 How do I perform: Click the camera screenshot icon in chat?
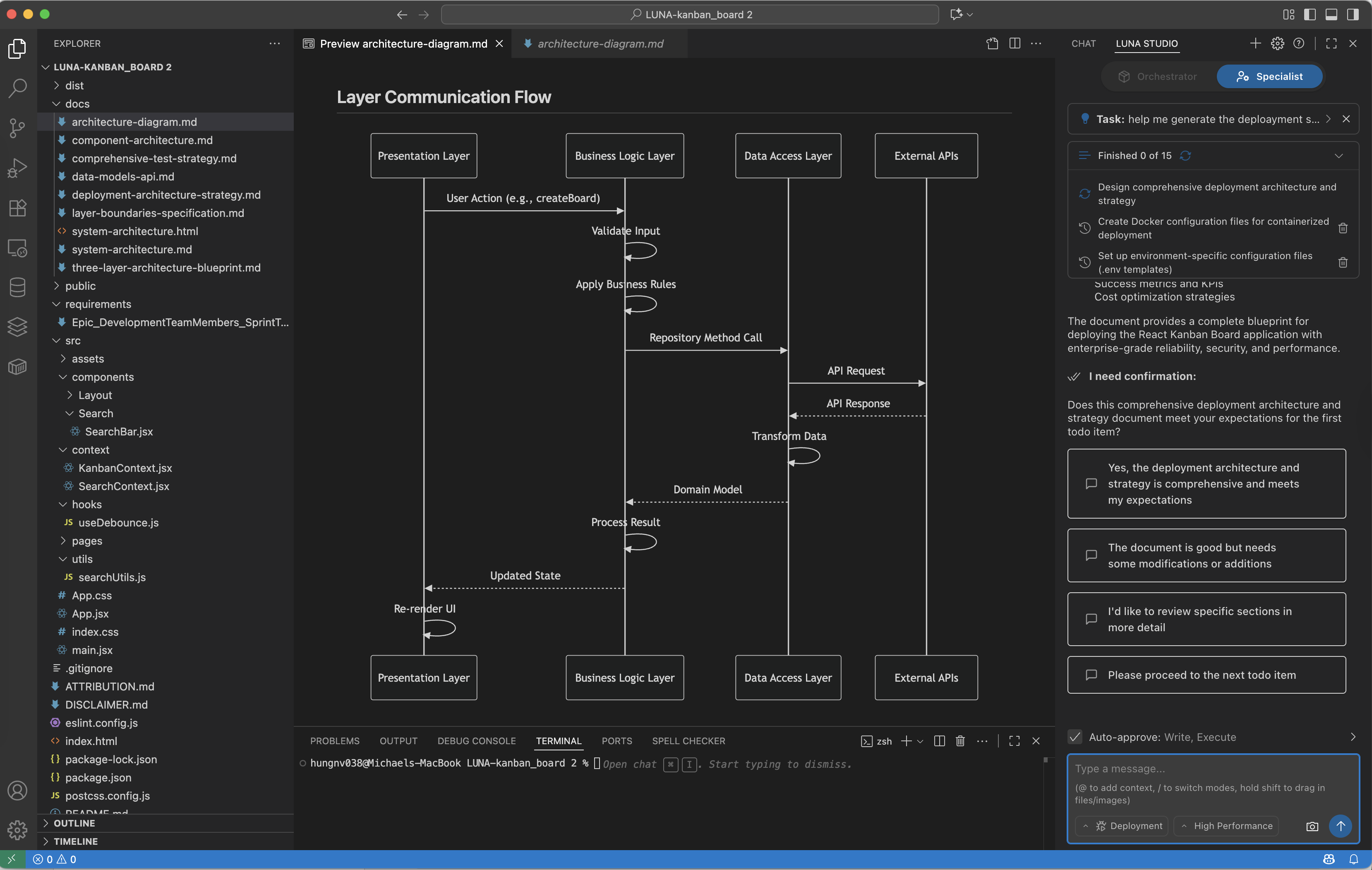tap(1312, 826)
